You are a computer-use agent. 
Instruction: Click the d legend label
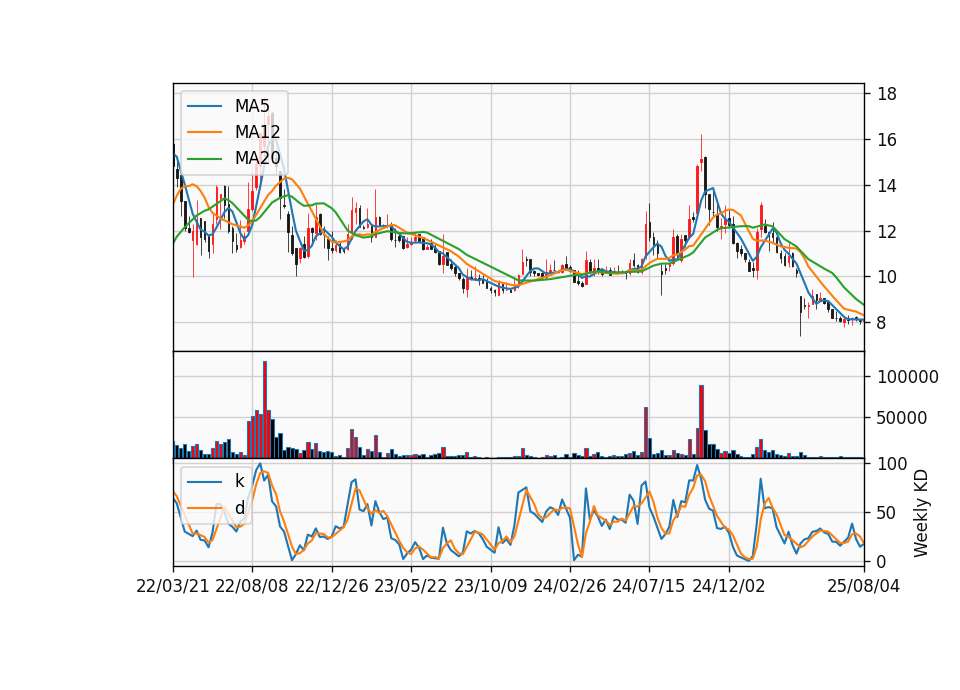click(240, 508)
